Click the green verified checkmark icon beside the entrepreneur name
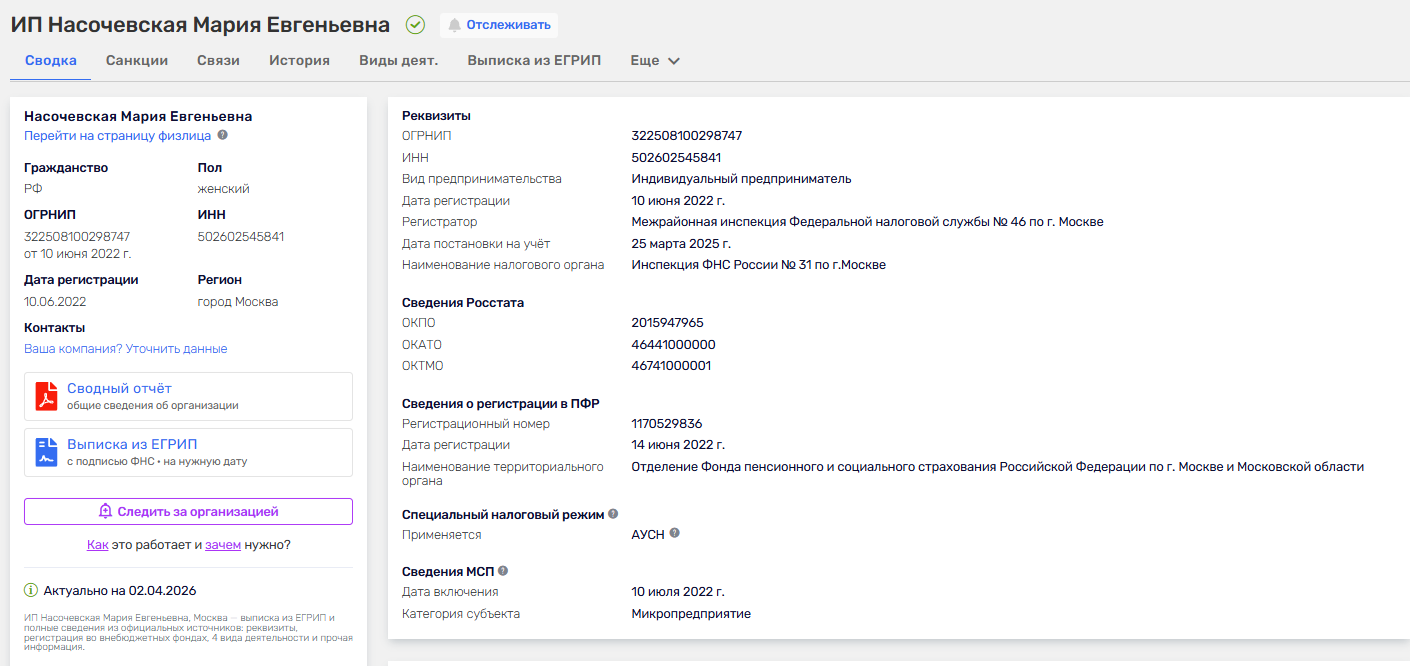The height and width of the screenshot is (666, 1410). click(x=415, y=23)
